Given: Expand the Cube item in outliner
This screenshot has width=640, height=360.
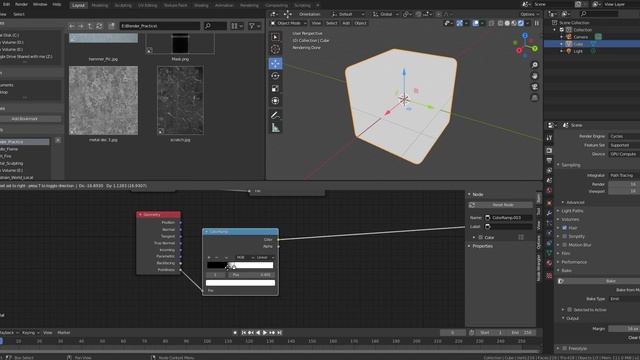Looking at the screenshot, I should coord(562,44).
